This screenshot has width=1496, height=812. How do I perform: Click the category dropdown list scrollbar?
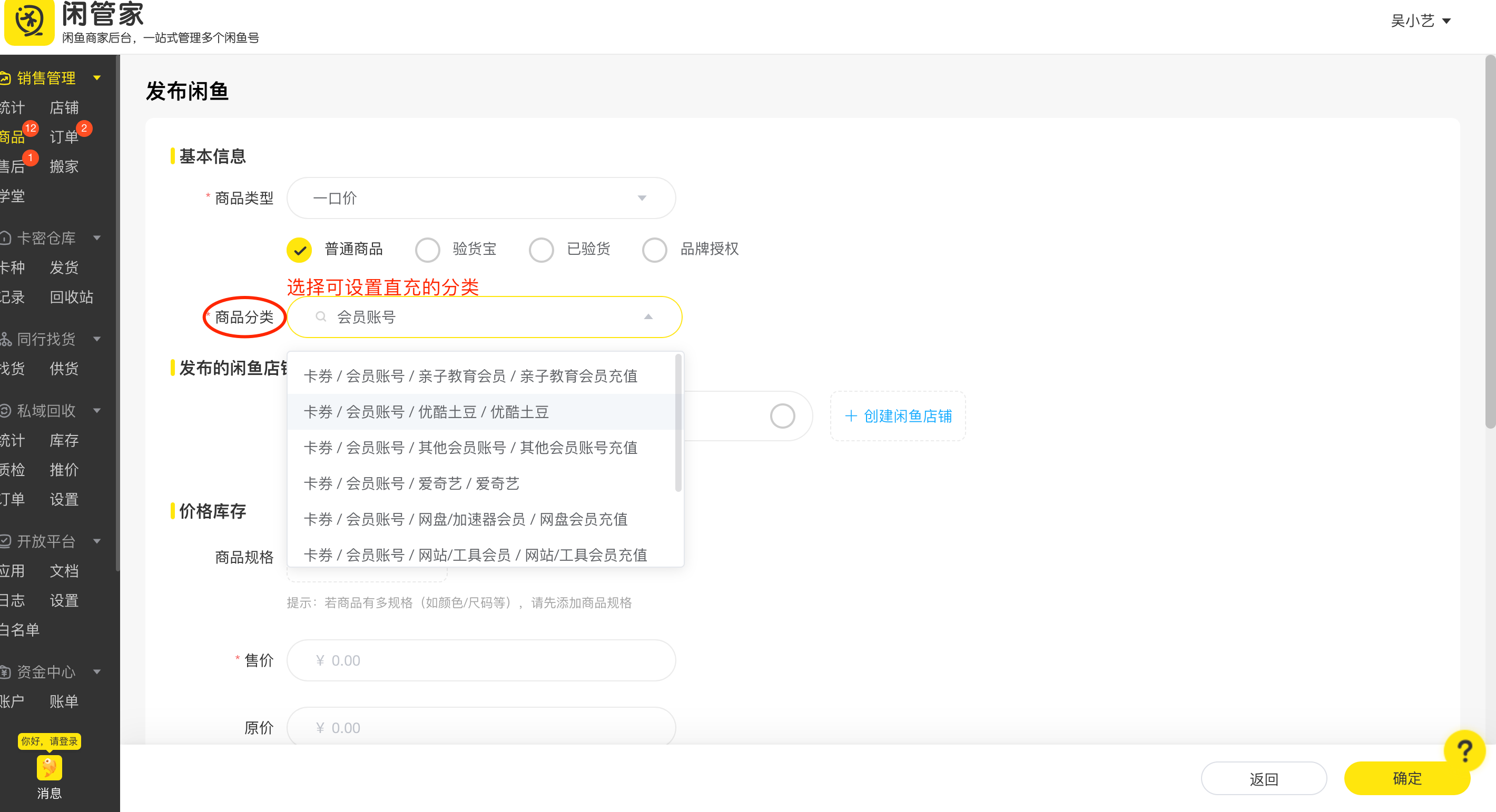[x=678, y=424]
